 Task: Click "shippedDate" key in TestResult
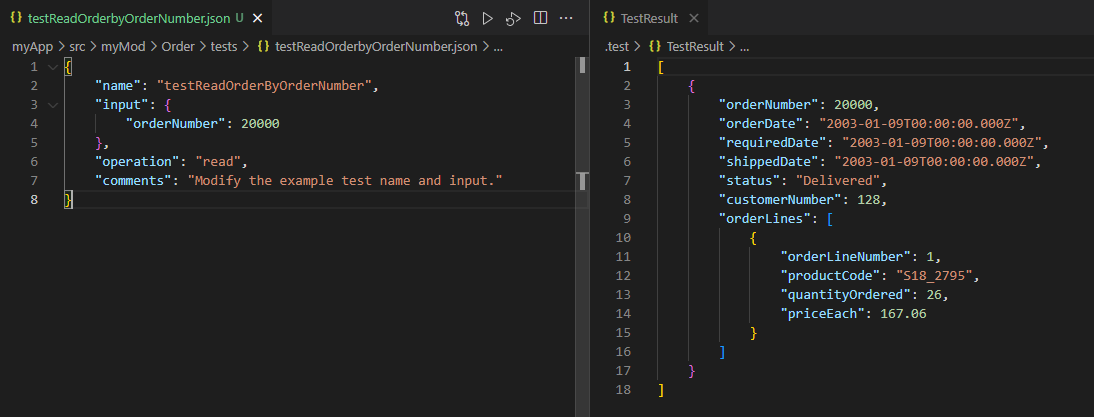pyautogui.click(x=770, y=162)
